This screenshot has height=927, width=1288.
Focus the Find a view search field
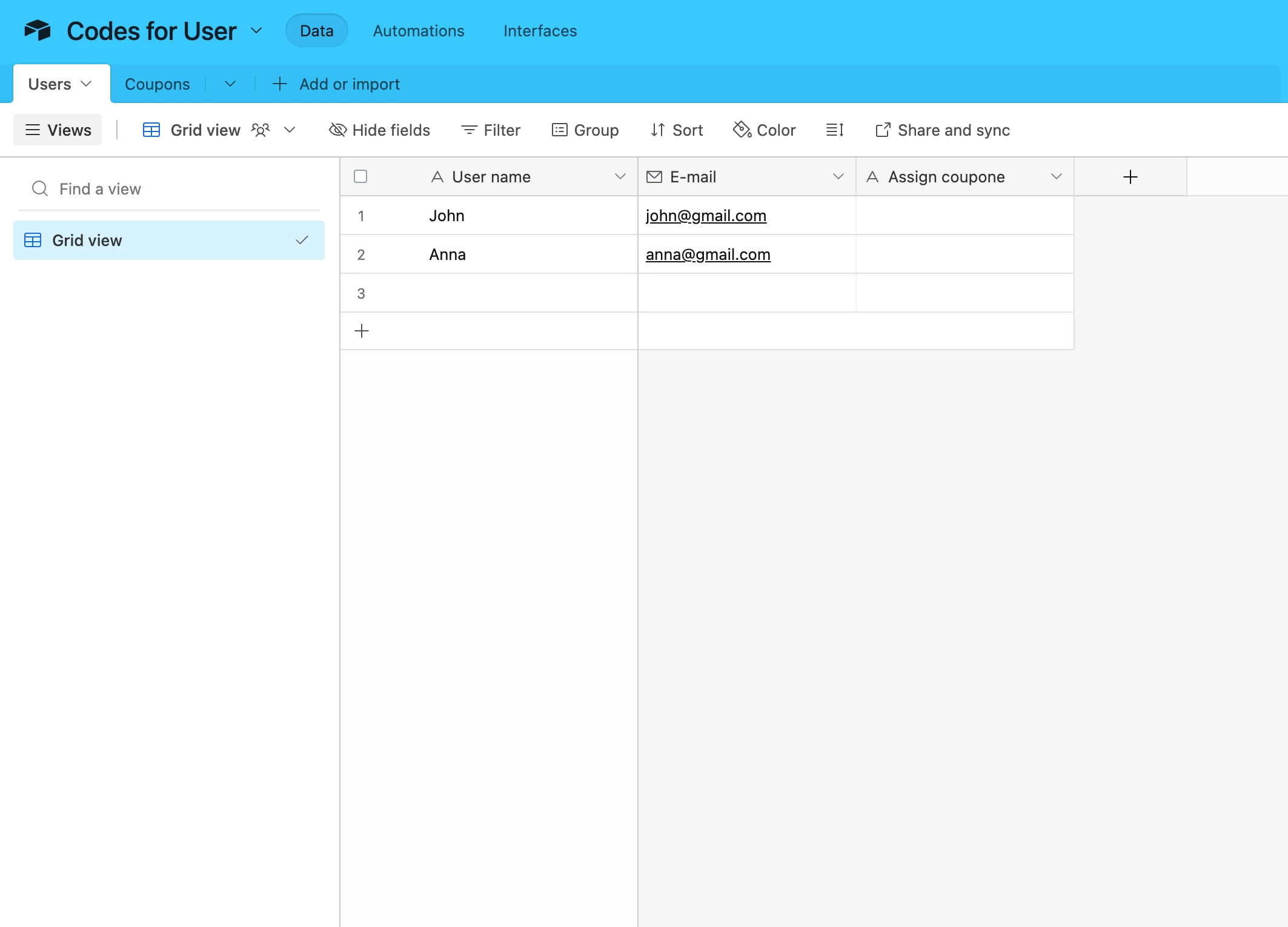(170, 189)
